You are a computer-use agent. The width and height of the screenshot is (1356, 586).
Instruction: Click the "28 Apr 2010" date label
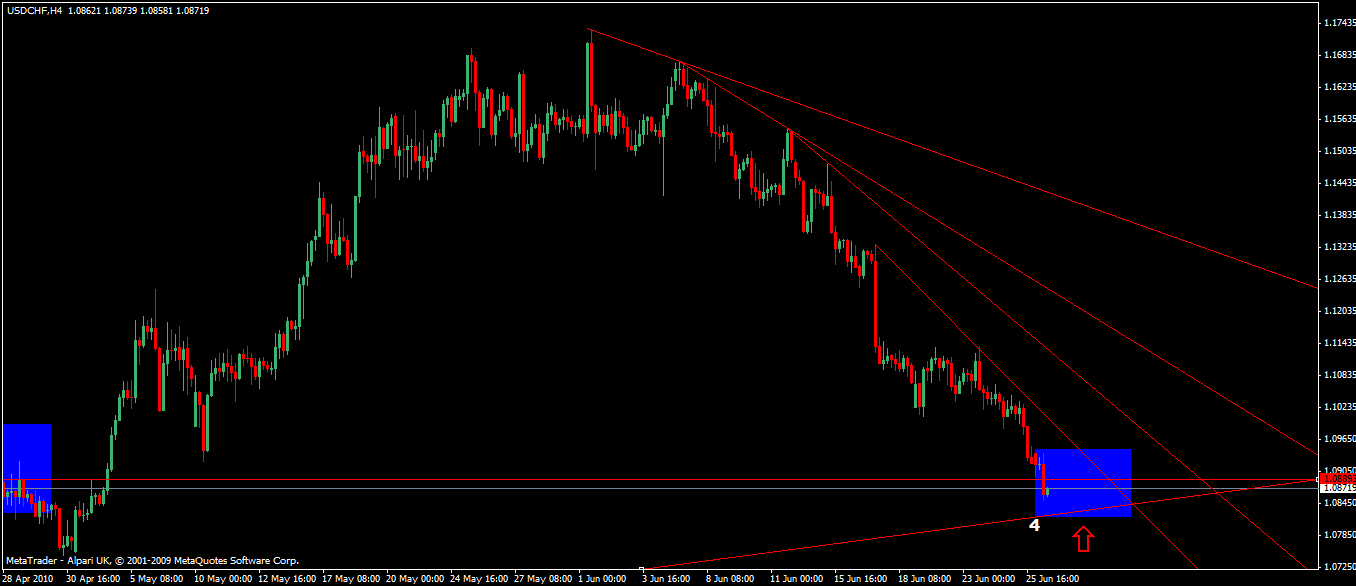[x=26, y=578]
